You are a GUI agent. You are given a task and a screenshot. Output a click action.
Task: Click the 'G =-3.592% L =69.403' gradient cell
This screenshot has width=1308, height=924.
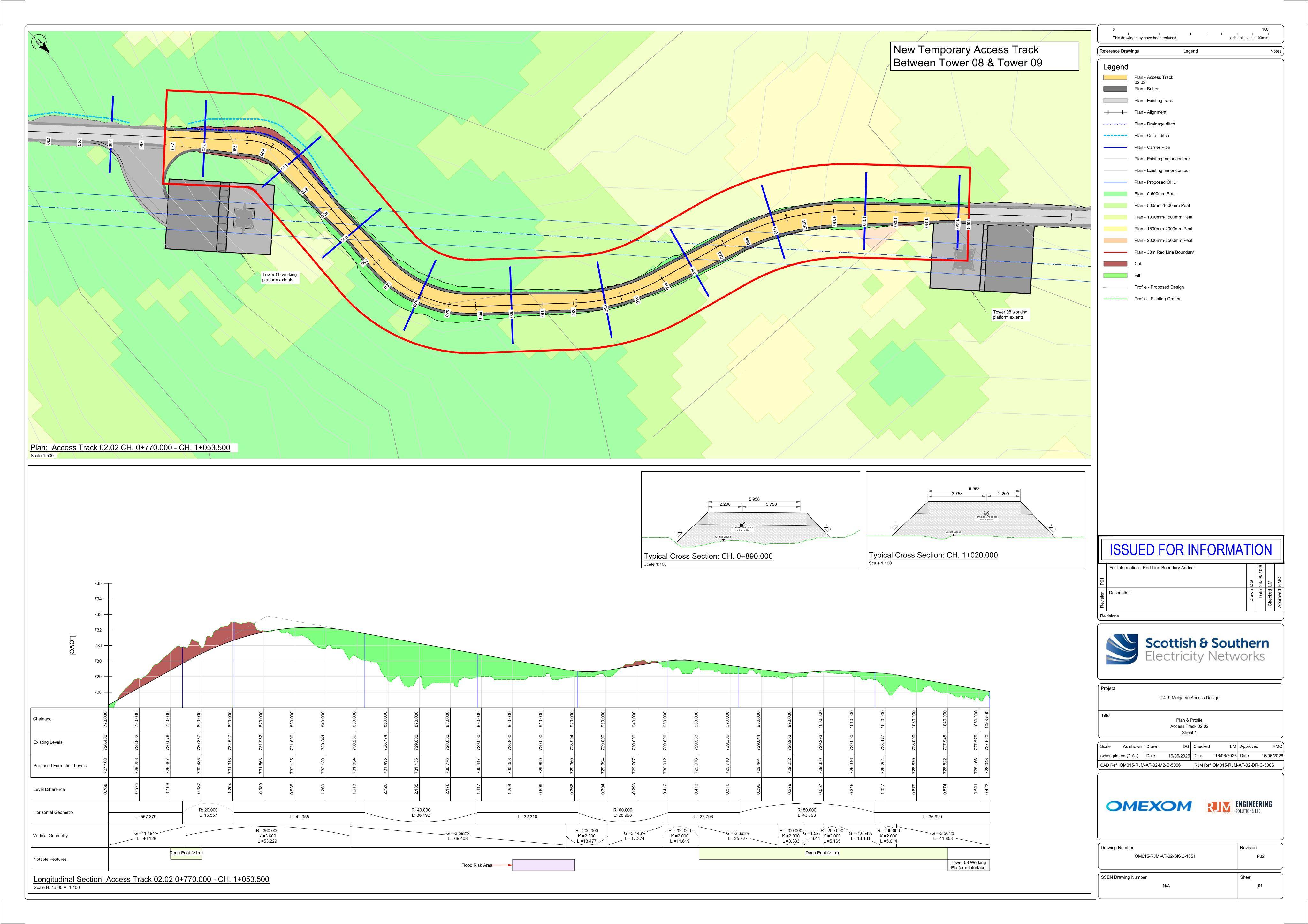458,836
